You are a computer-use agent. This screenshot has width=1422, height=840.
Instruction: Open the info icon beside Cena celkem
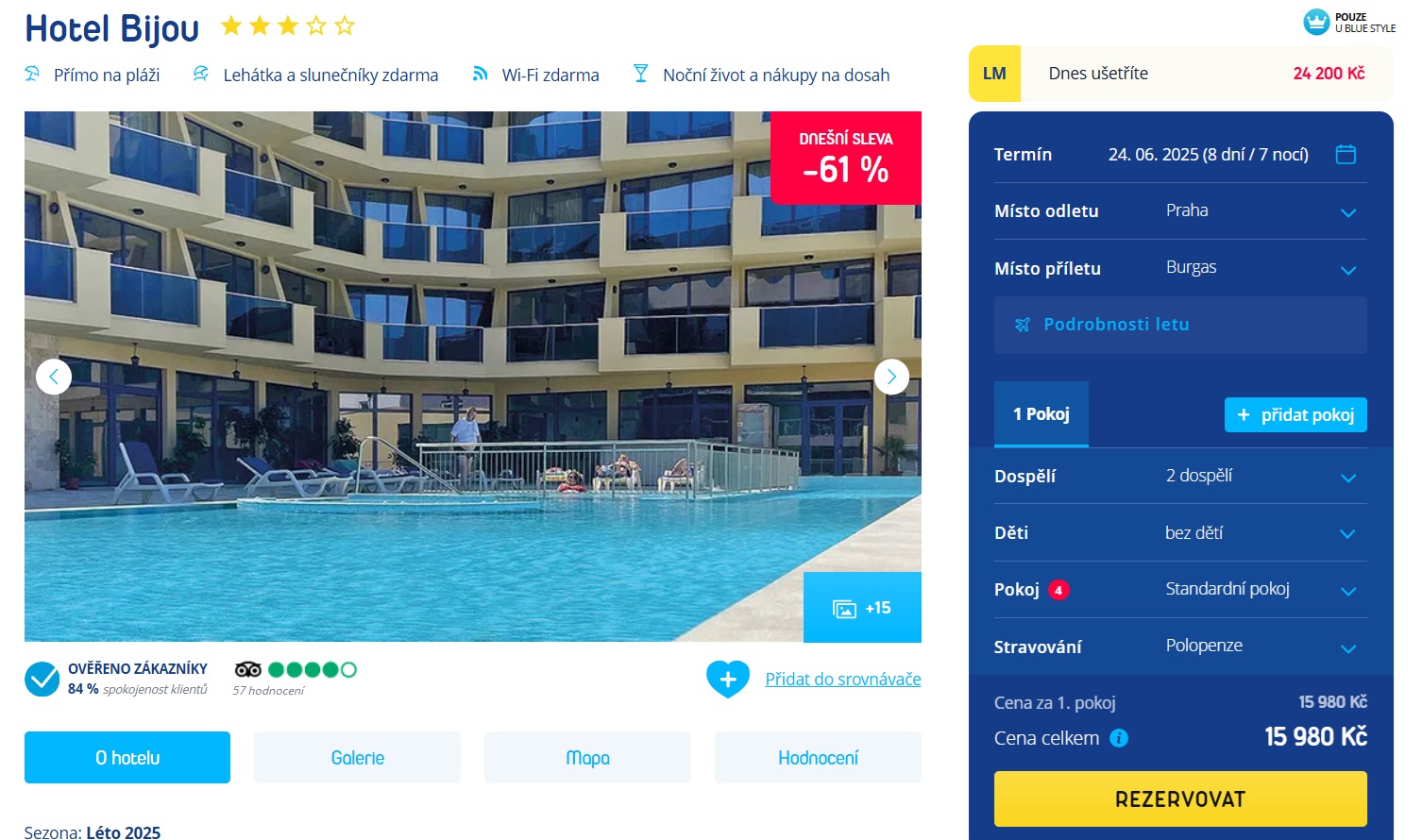point(1119,738)
